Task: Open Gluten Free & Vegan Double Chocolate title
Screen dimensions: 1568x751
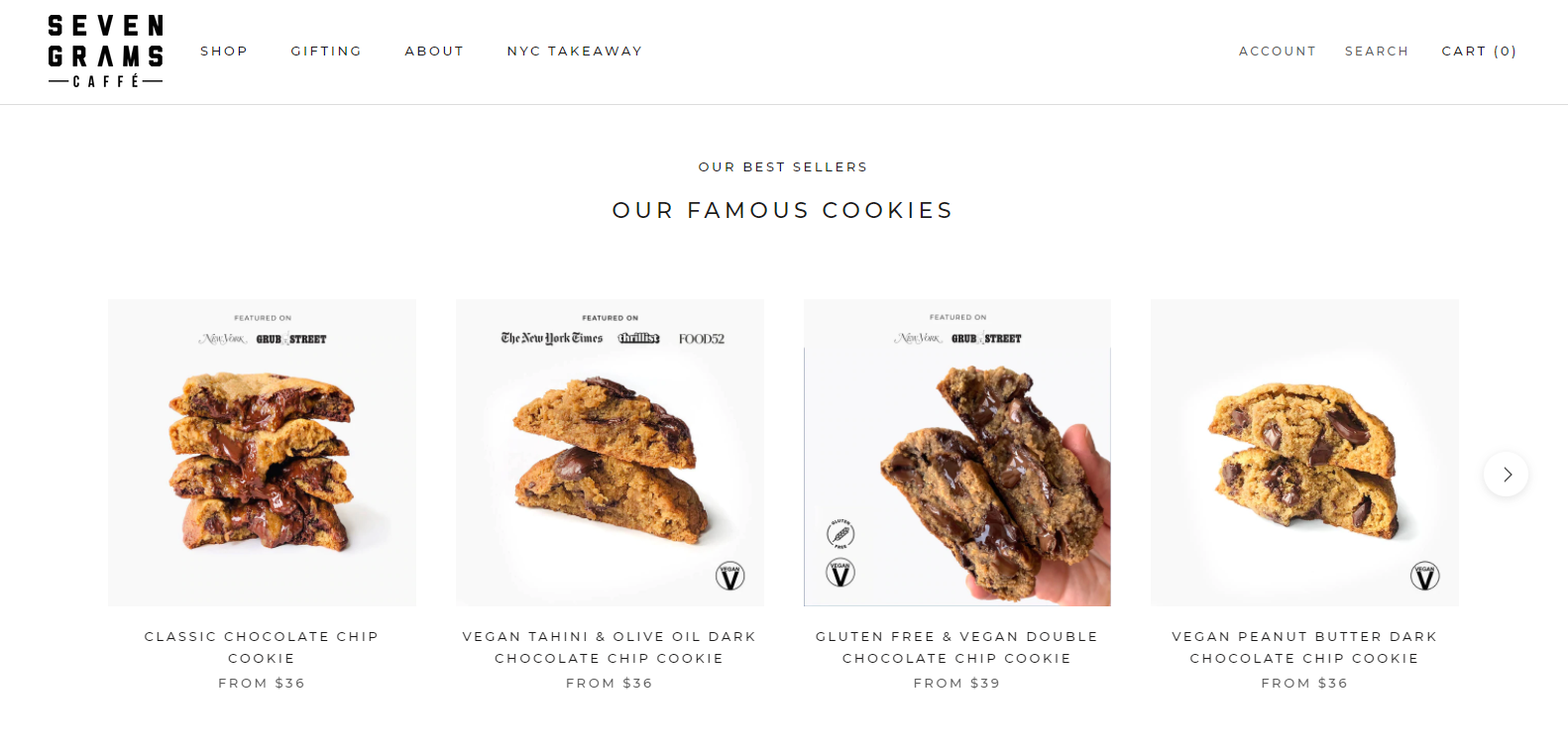Action: 957,647
